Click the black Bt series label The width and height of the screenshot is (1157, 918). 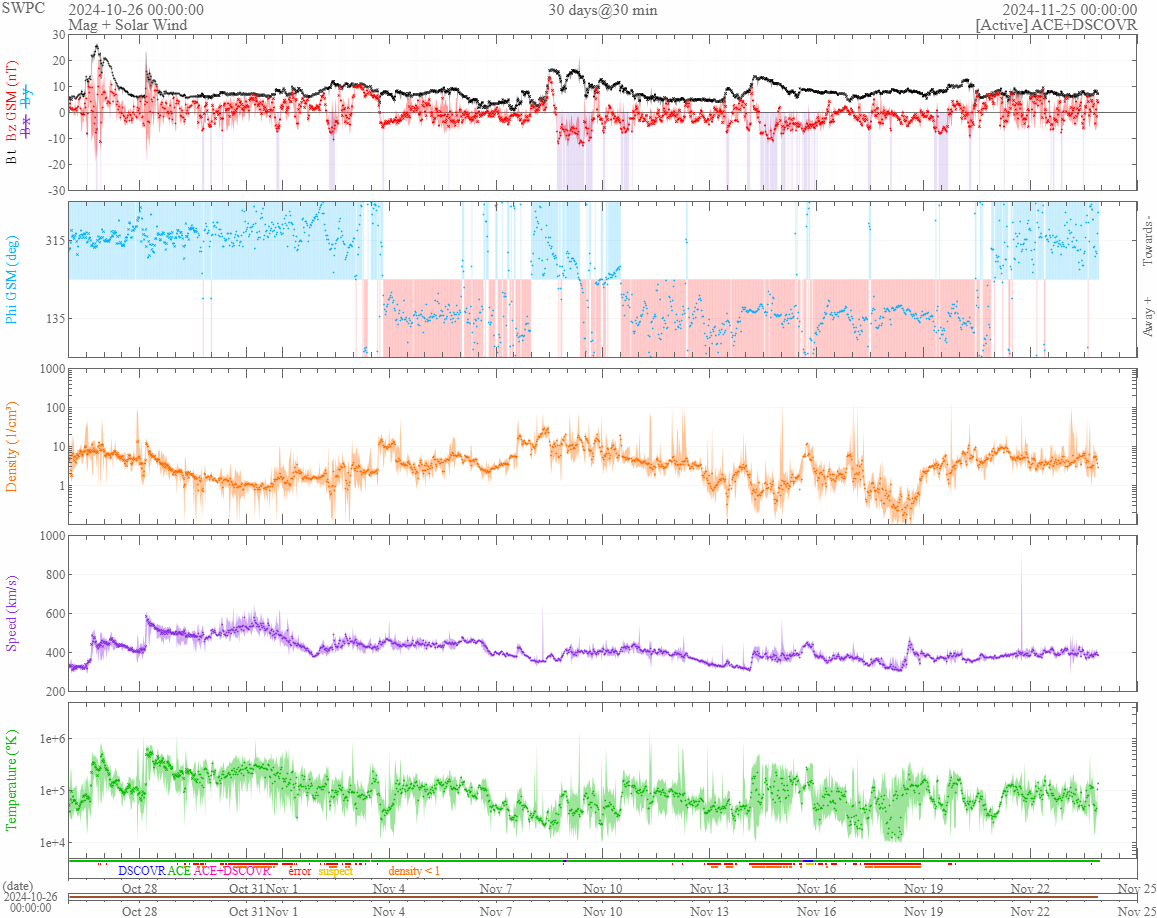tap(13, 156)
